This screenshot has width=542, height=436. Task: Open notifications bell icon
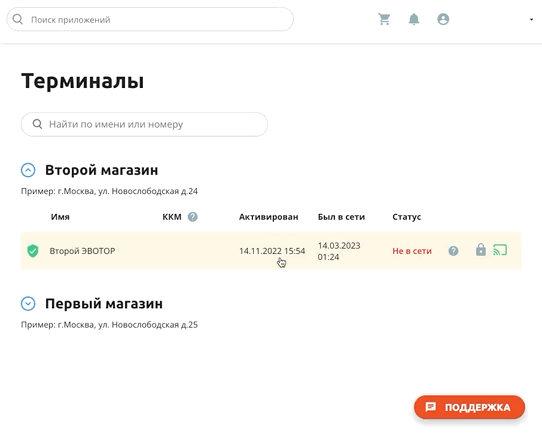pyautogui.click(x=414, y=19)
